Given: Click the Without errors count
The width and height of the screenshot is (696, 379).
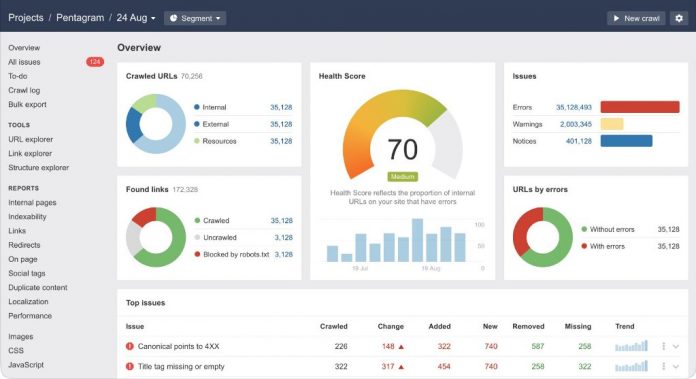Looking at the screenshot, I should tap(668, 229).
